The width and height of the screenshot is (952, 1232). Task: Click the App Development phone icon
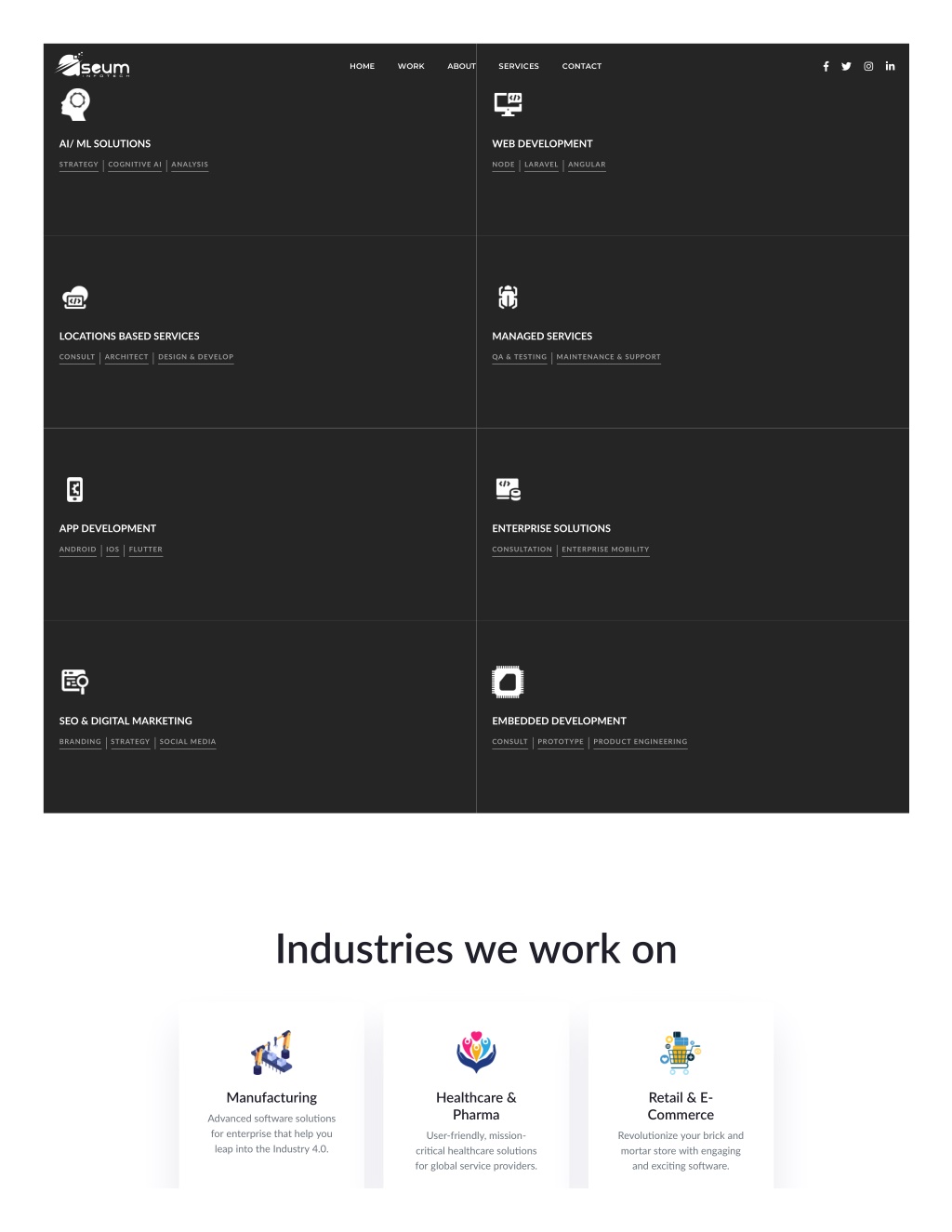(x=75, y=489)
